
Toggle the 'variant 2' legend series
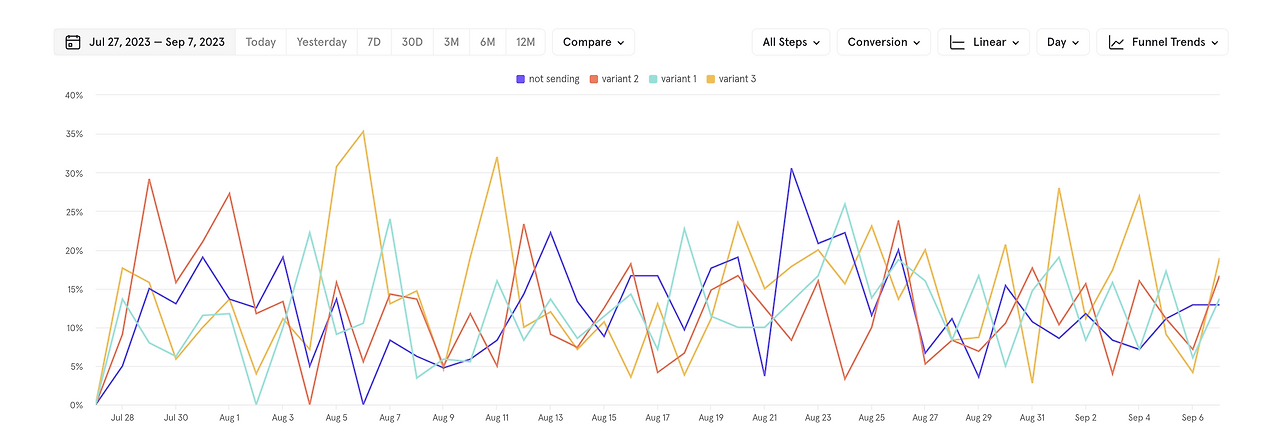tap(614, 79)
